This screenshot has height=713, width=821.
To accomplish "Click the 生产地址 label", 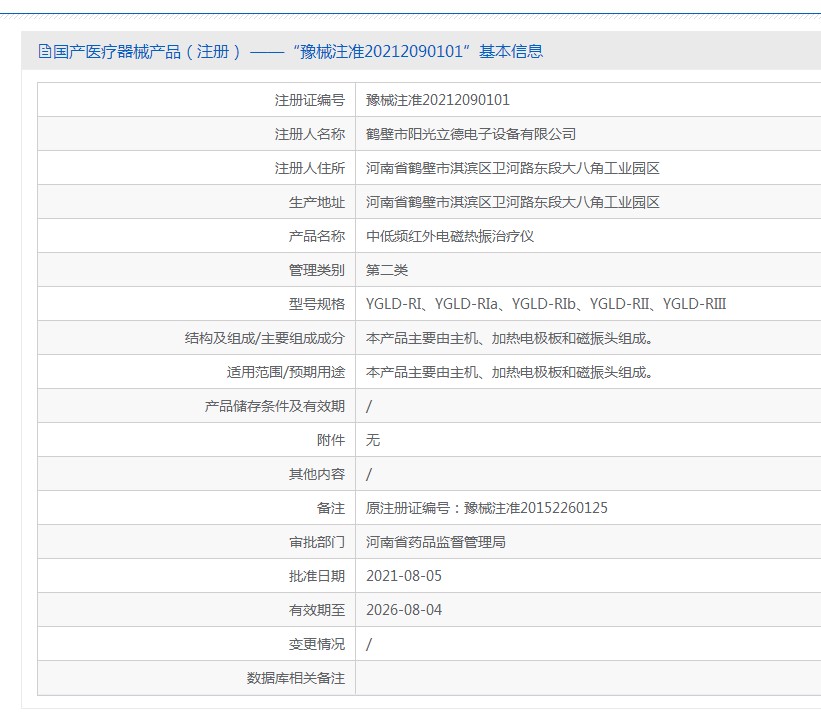I will click(316, 202).
